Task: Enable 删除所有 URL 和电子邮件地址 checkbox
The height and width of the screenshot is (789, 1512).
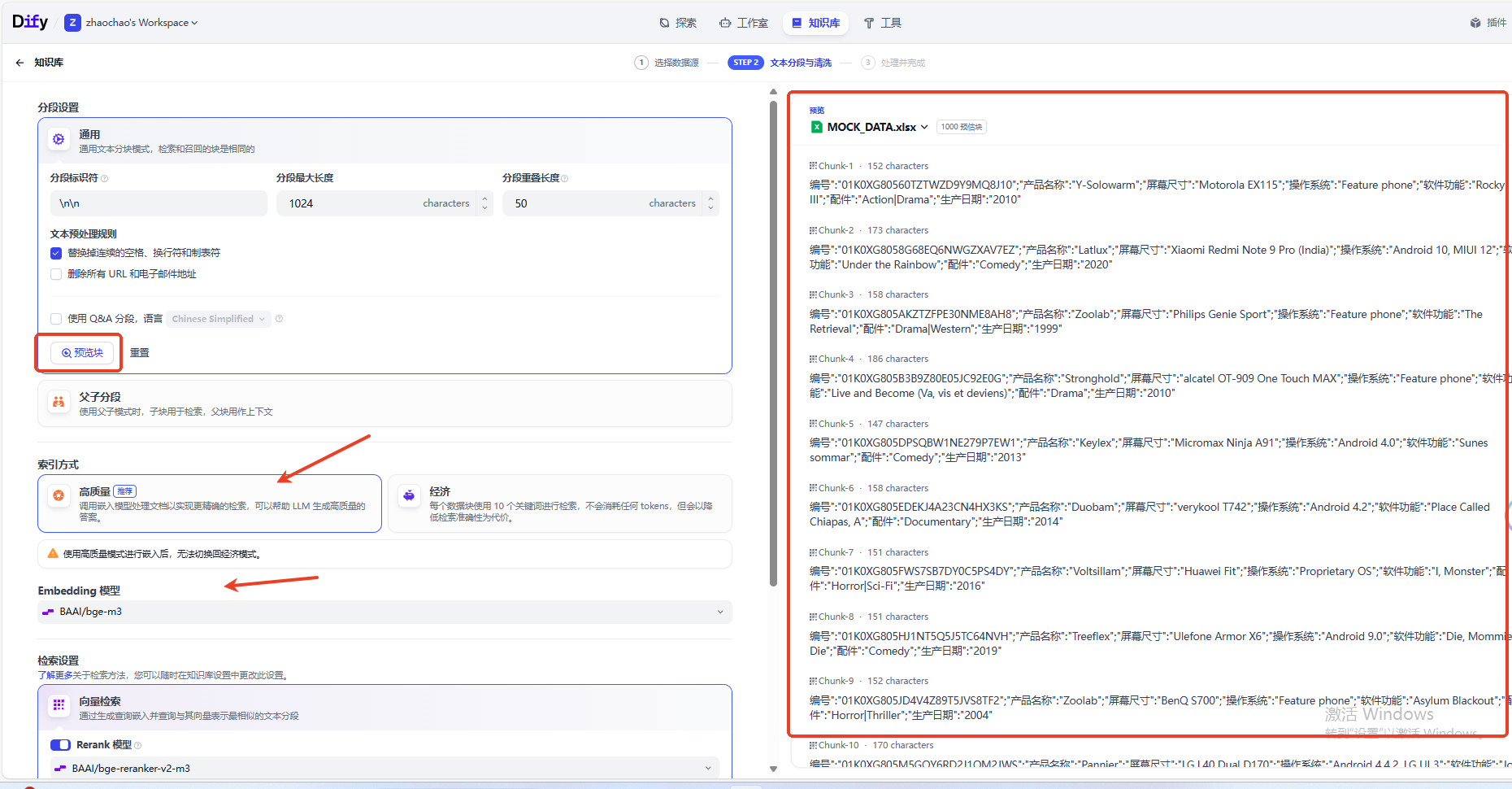Action: pyautogui.click(x=56, y=274)
